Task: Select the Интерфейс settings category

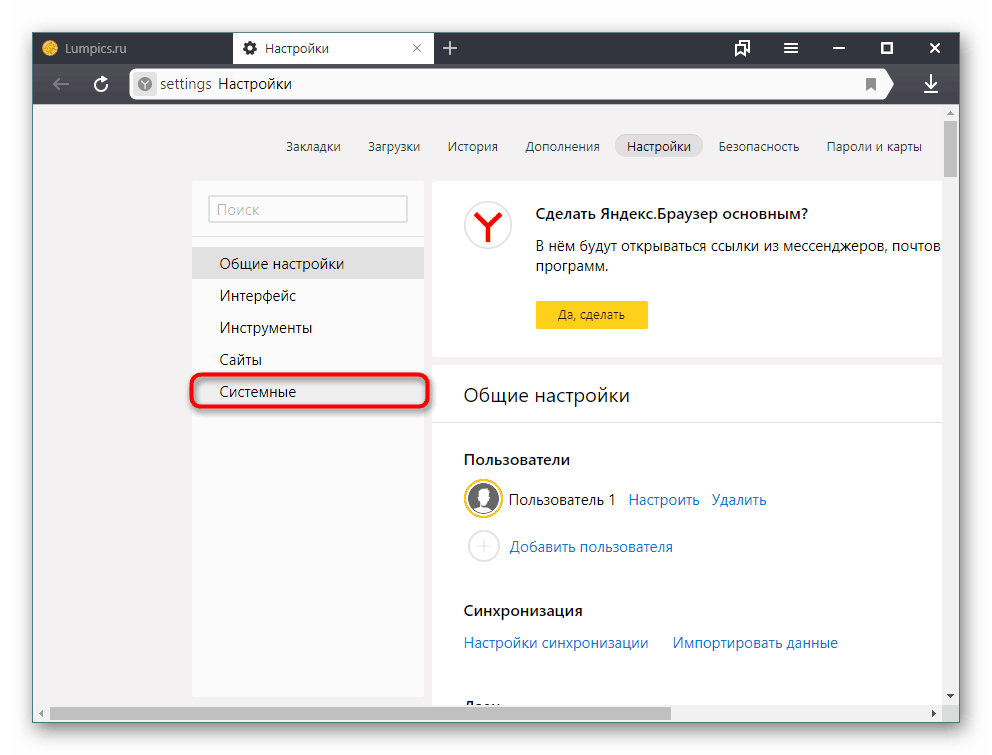Action: [256, 295]
